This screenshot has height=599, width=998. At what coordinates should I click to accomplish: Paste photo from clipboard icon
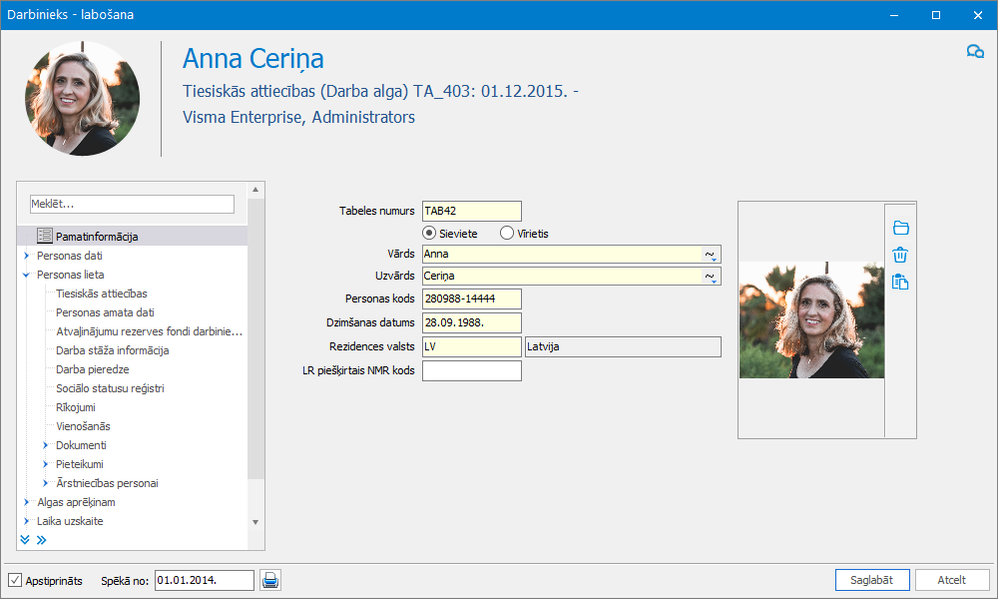(900, 282)
